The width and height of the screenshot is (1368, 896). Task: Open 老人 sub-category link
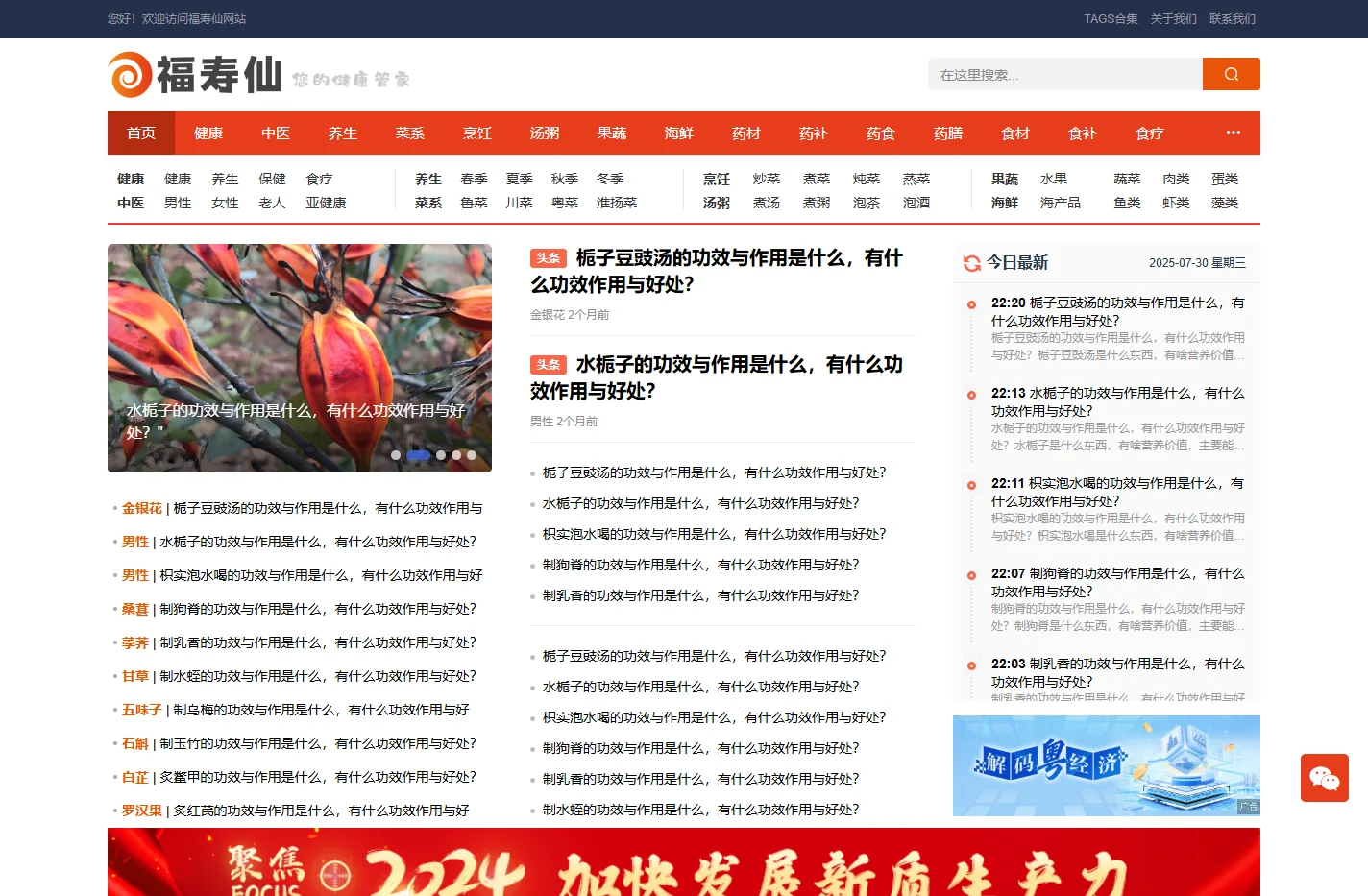(x=272, y=203)
